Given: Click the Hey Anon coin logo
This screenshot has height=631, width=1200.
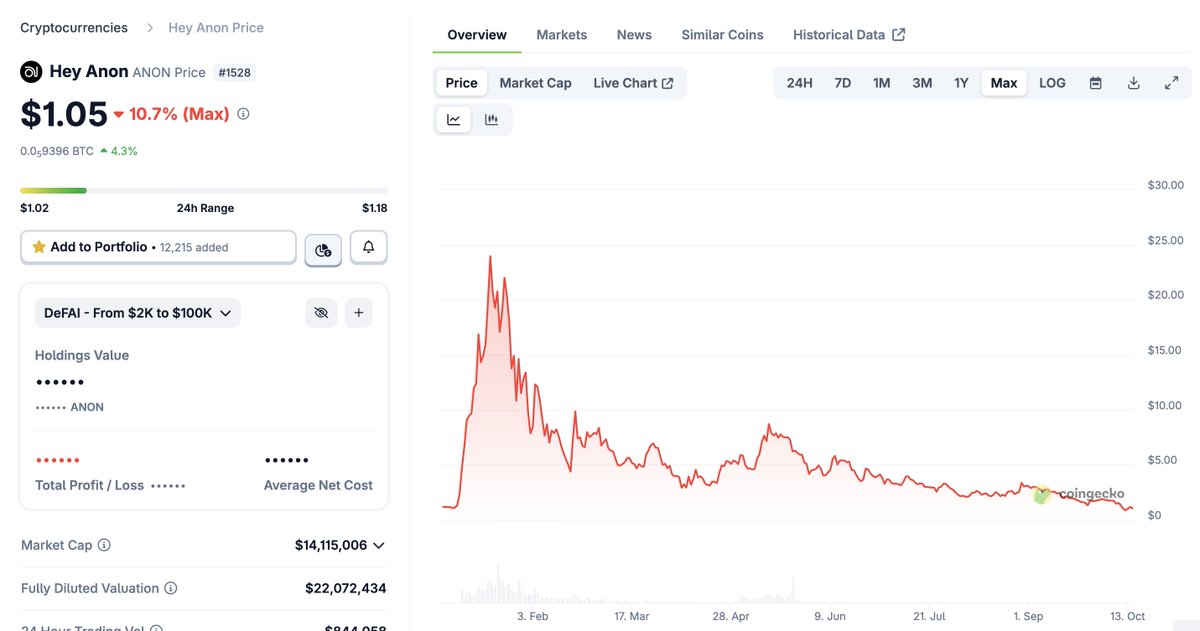Looking at the screenshot, I should click(x=31, y=72).
